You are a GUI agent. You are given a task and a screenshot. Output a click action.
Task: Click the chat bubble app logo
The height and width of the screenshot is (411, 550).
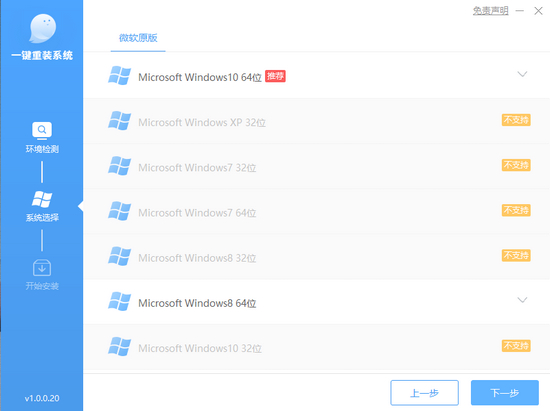click(x=42, y=28)
